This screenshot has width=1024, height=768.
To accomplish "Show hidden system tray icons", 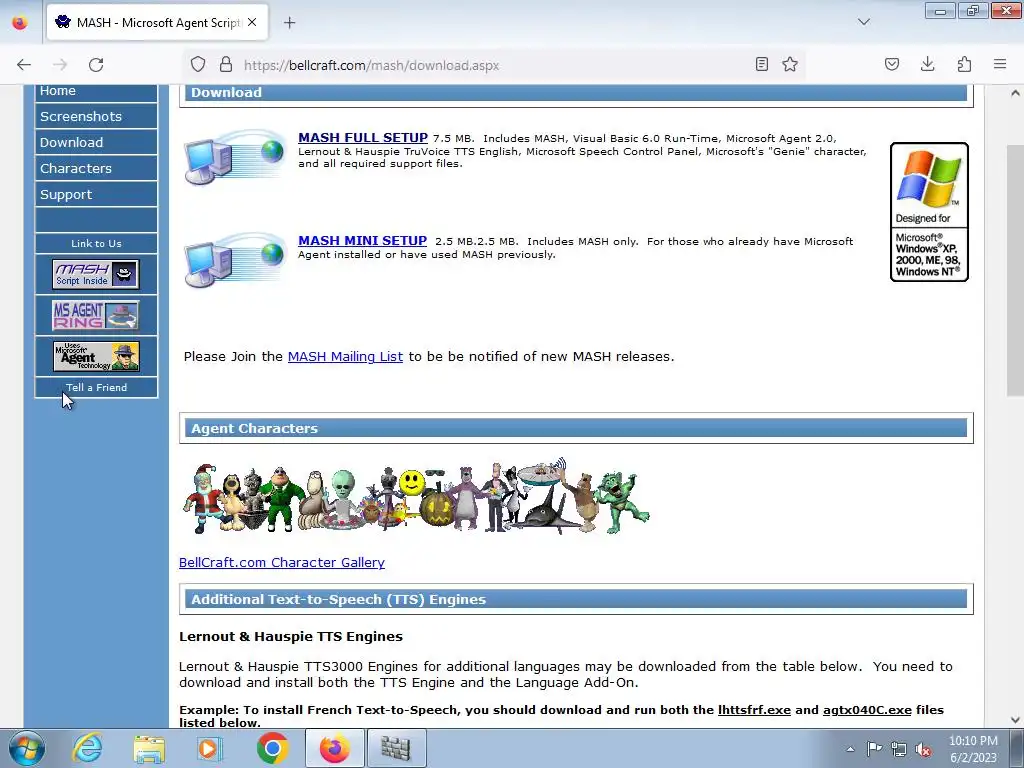I will [850, 749].
